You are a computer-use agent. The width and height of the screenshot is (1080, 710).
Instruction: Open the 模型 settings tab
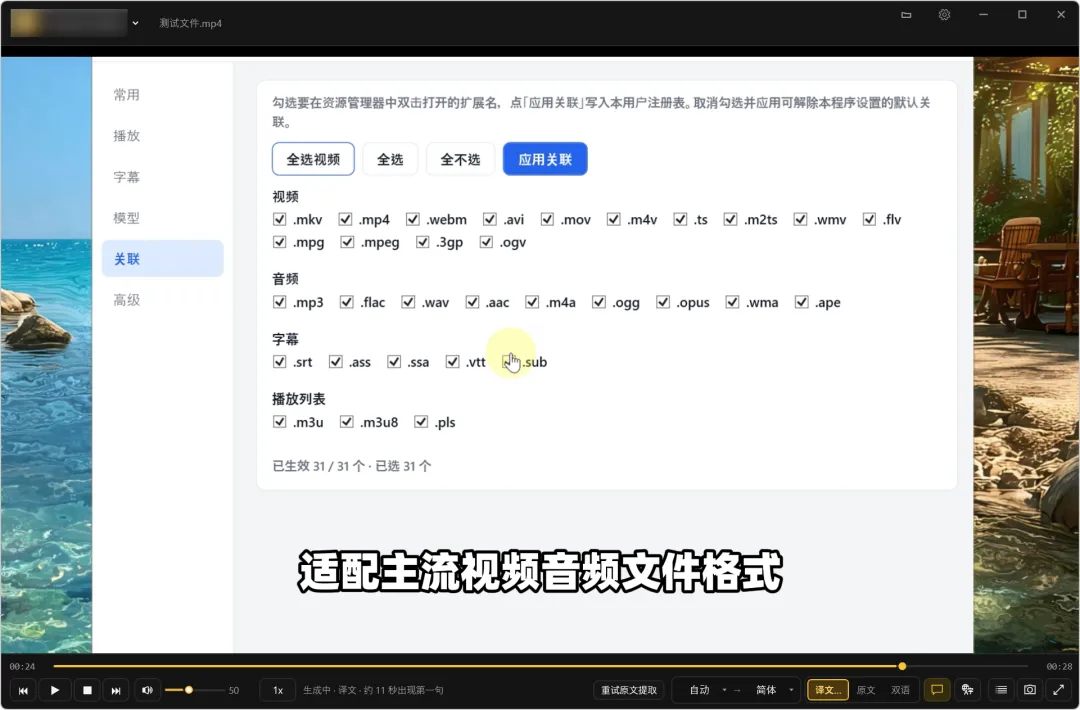163,218
